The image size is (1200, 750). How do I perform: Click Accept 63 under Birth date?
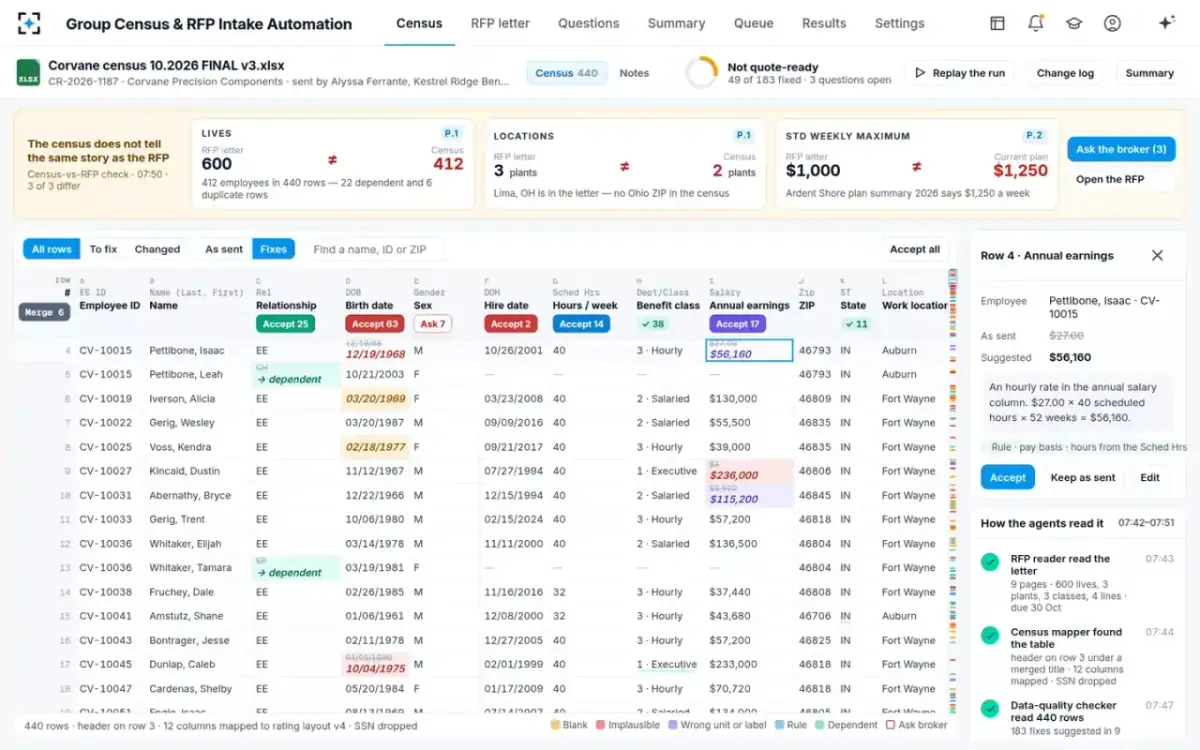[x=374, y=324]
